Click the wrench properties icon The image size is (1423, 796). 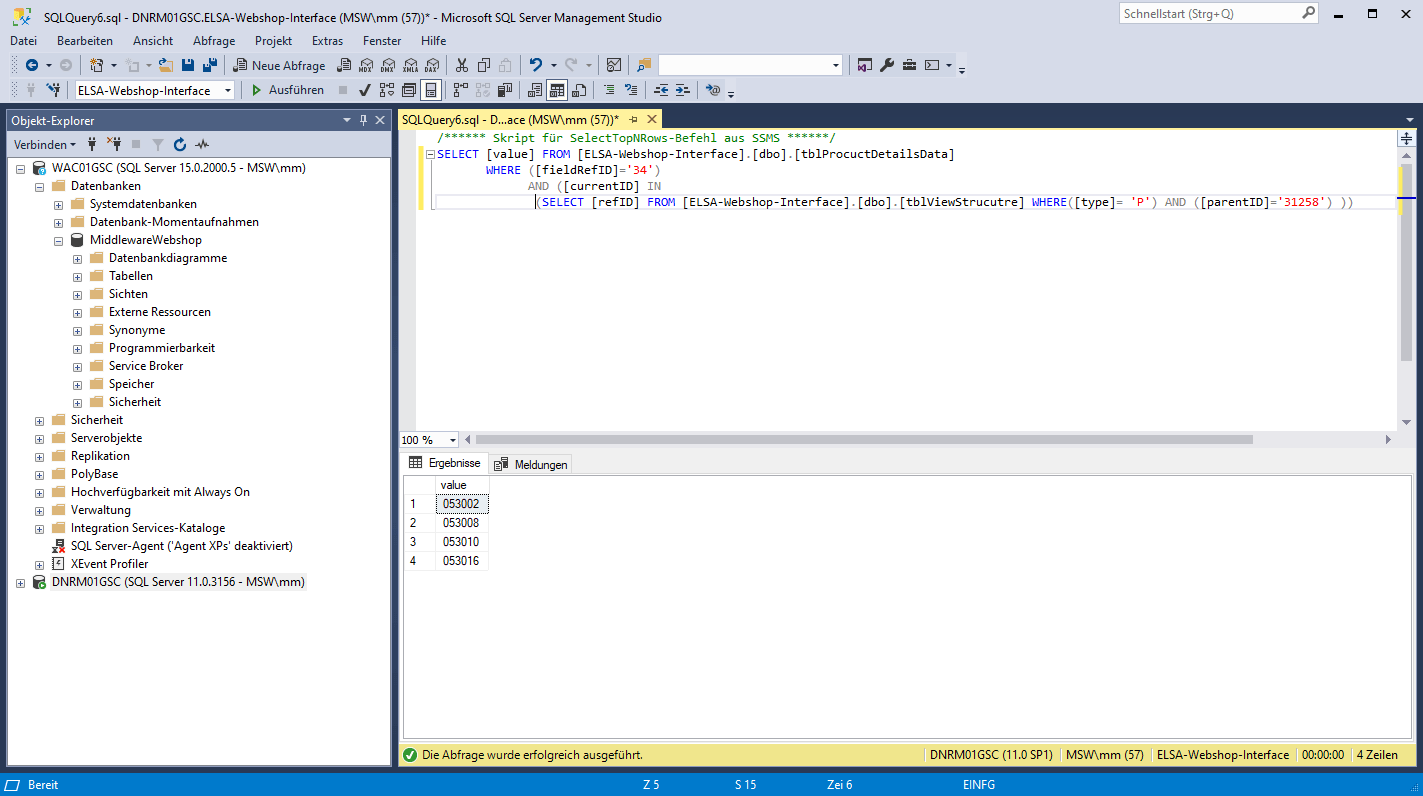(x=886, y=65)
